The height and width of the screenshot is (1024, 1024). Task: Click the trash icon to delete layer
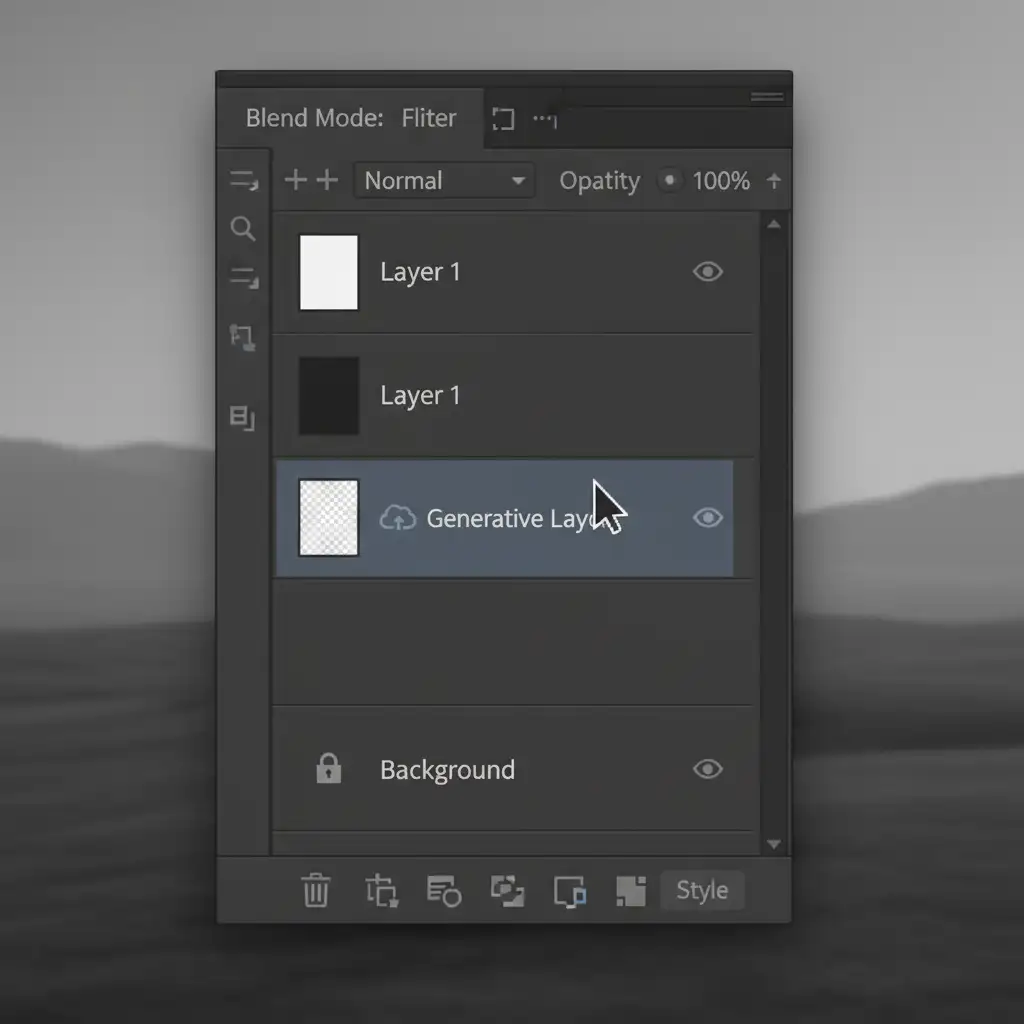316,890
